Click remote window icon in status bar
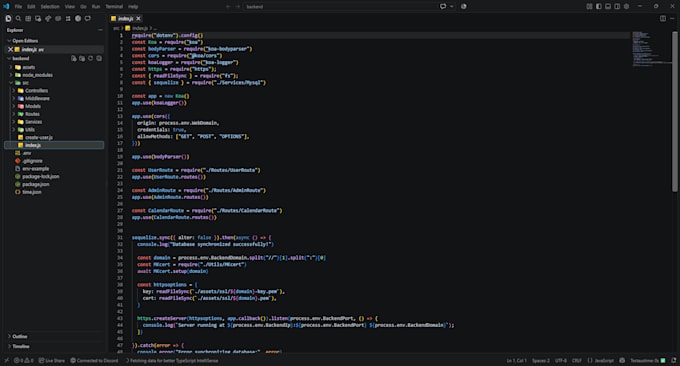Viewport: 680px width, 366px height. 7,360
